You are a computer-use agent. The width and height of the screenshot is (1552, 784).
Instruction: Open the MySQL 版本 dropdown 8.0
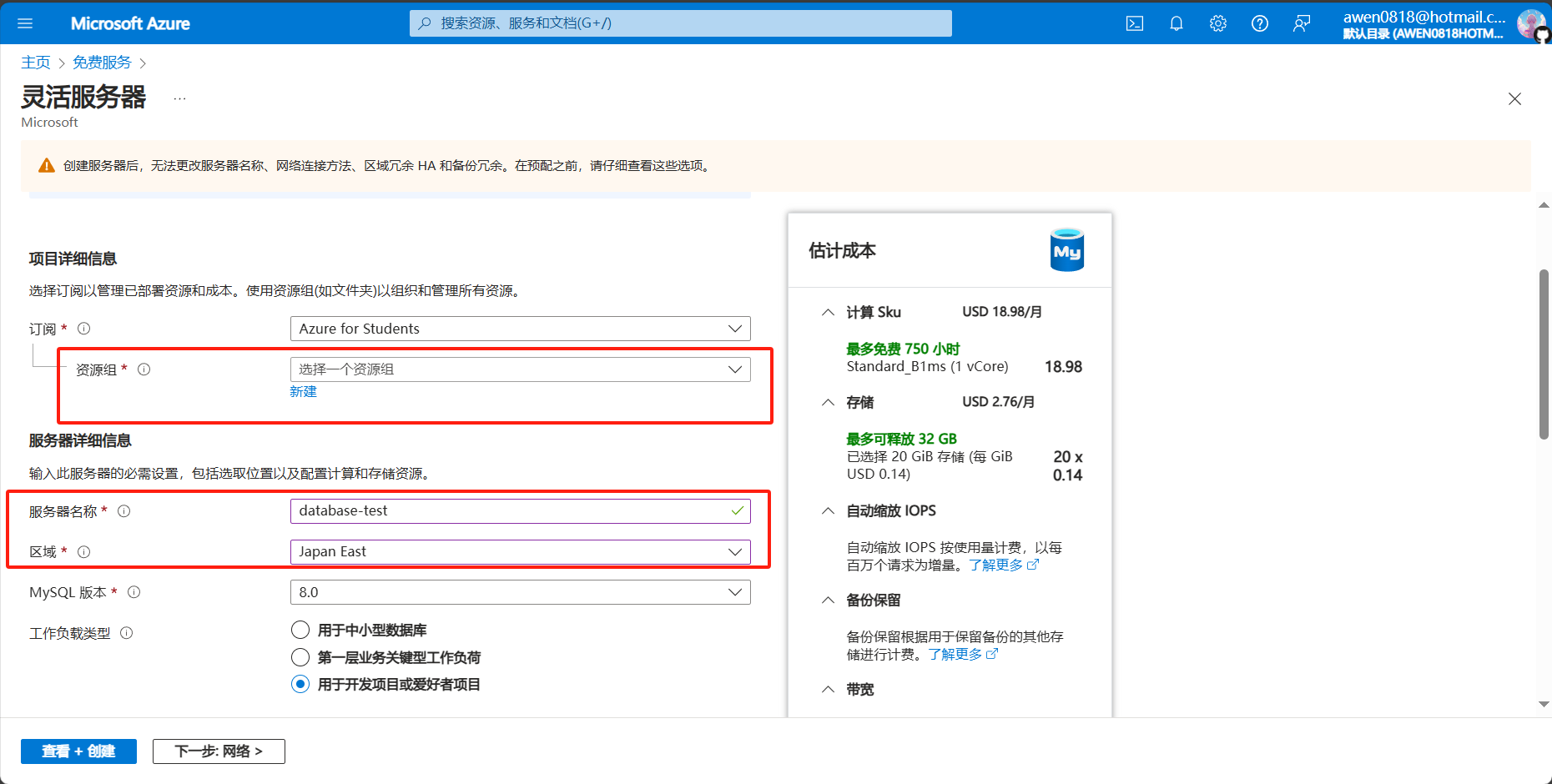point(520,592)
